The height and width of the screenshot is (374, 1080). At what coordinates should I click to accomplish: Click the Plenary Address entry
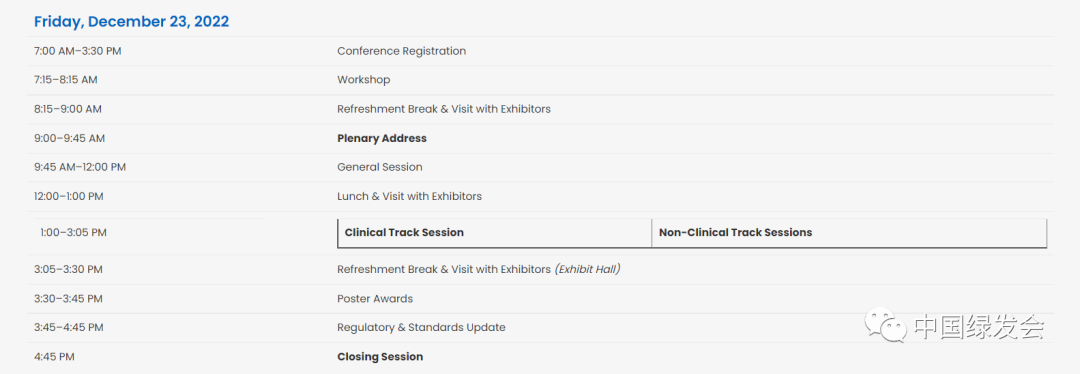point(382,138)
